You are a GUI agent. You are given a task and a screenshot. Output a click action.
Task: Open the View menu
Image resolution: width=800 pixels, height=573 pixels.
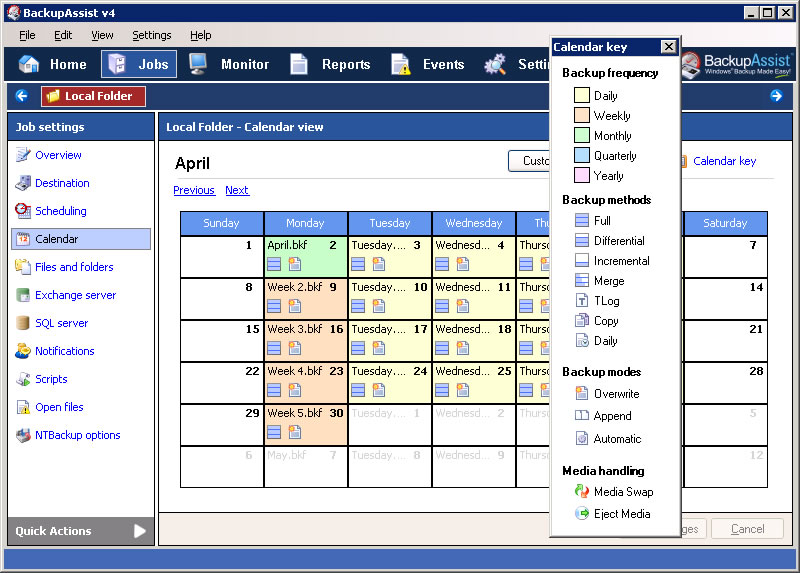[102, 35]
